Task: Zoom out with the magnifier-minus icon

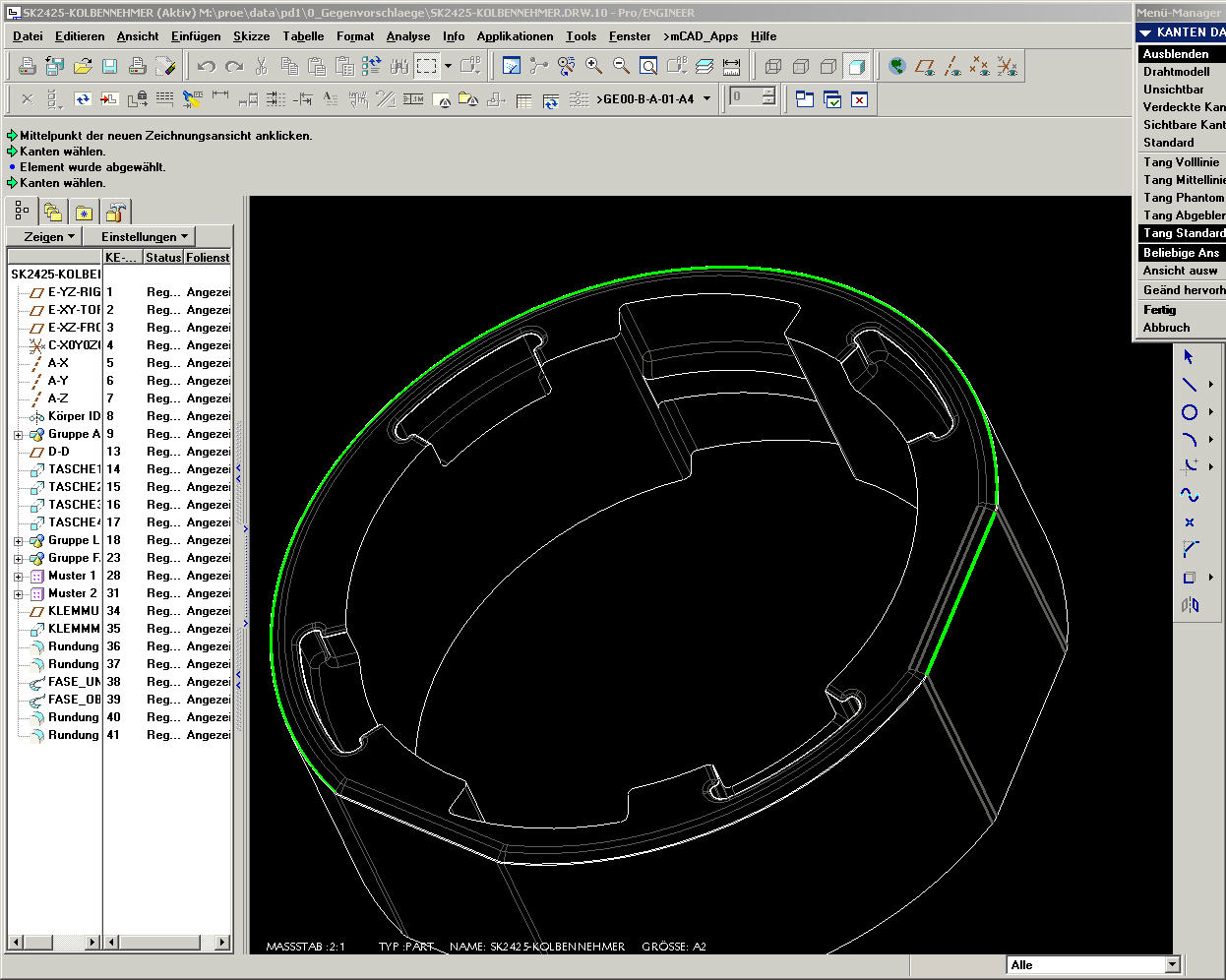Action: point(622,66)
